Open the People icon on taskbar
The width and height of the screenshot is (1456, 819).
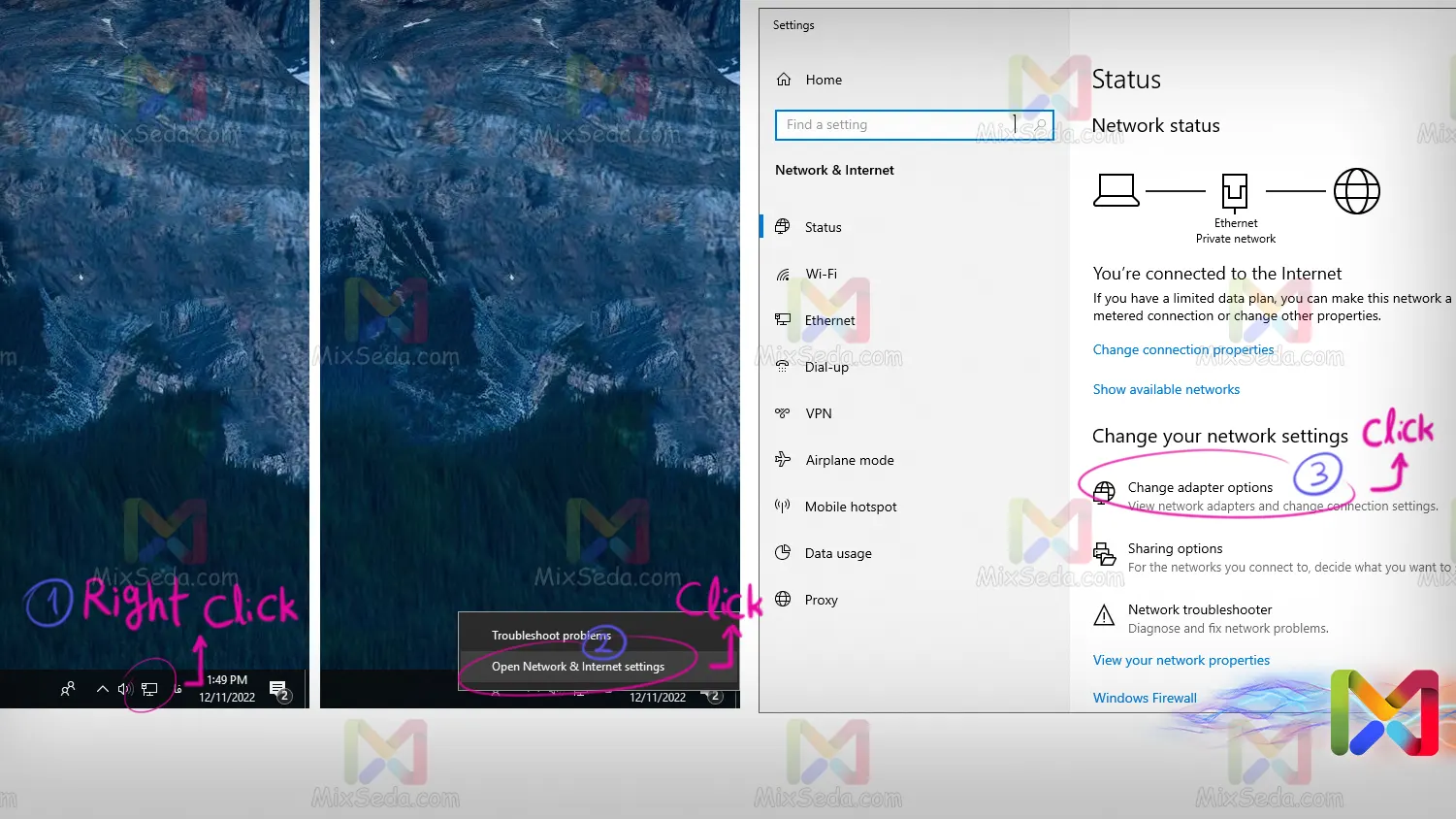coord(68,689)
